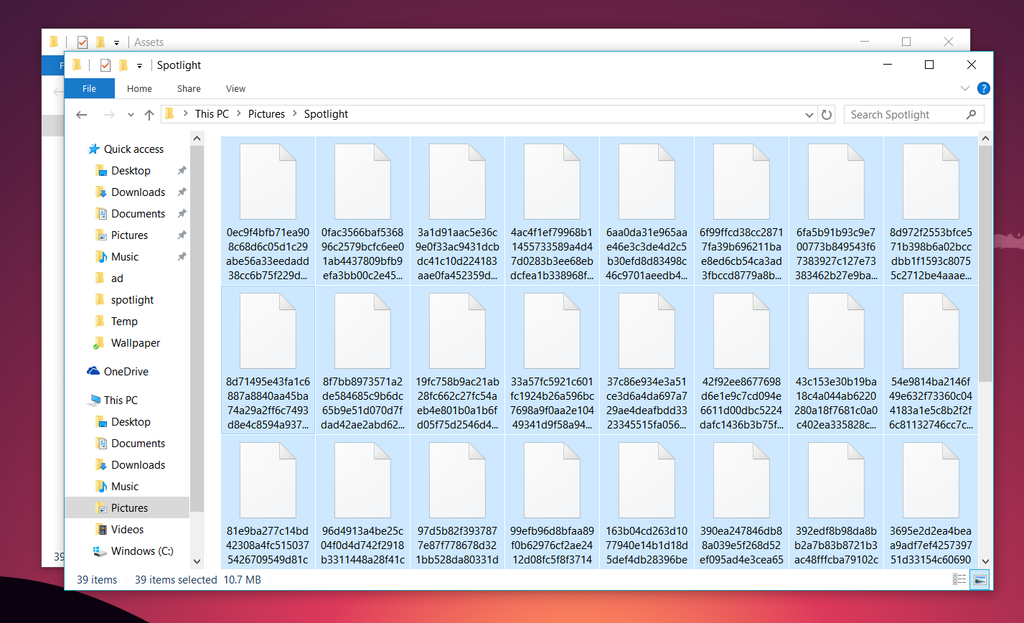The width and height of the screenshot is (1024, 623).
Task: Switch to Details view in the status bar
Action: 958,579
